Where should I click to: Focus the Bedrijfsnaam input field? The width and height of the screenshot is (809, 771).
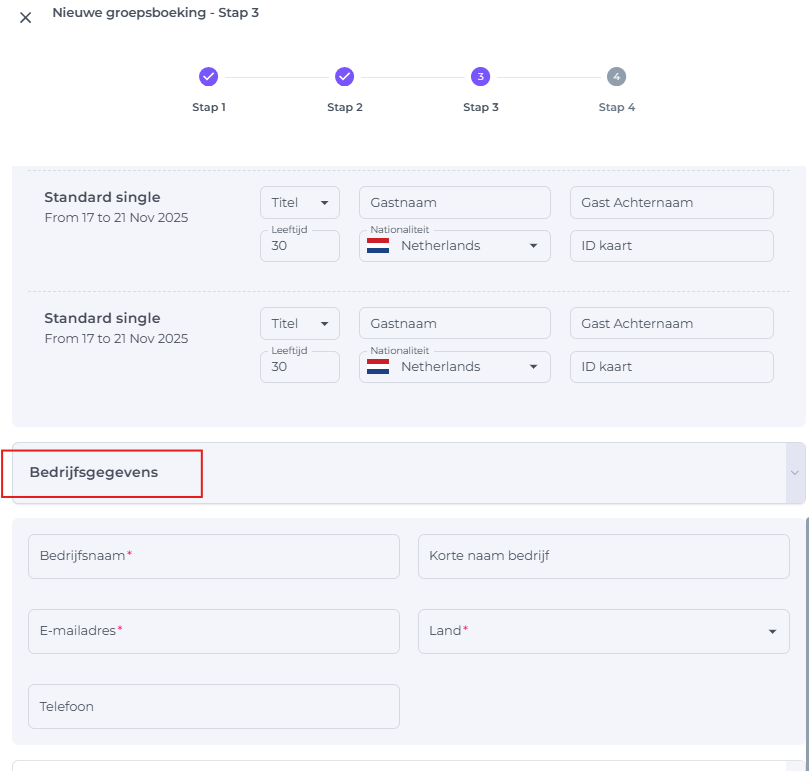[213, 556]
